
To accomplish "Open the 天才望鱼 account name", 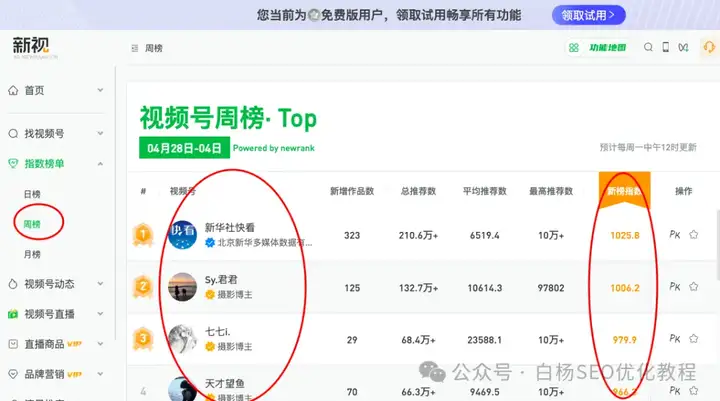I will pyautogui.click(x=225, y=383).
